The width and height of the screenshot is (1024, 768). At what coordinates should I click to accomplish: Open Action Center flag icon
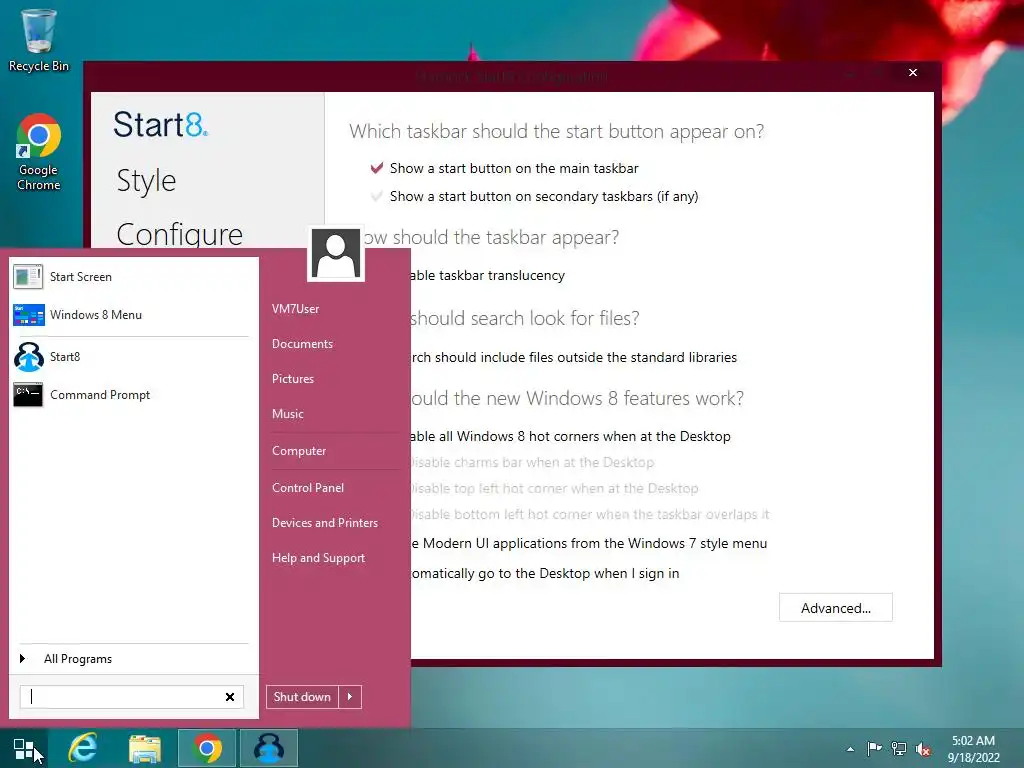874,749
